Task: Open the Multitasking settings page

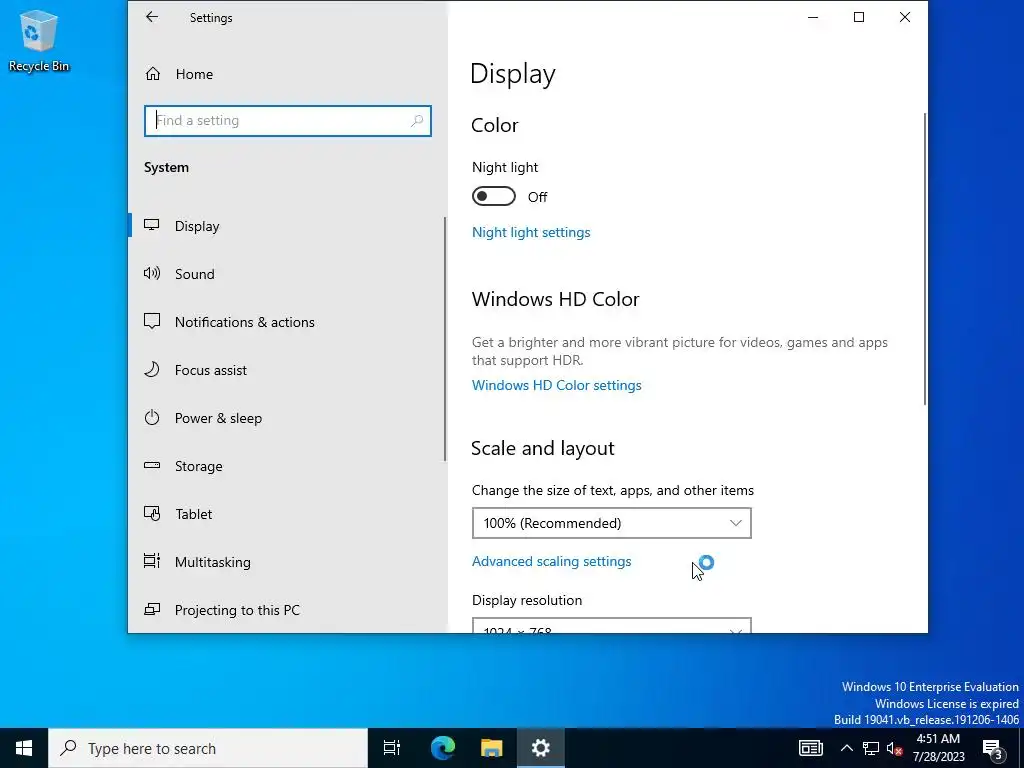Action: (x=286, y=562)
